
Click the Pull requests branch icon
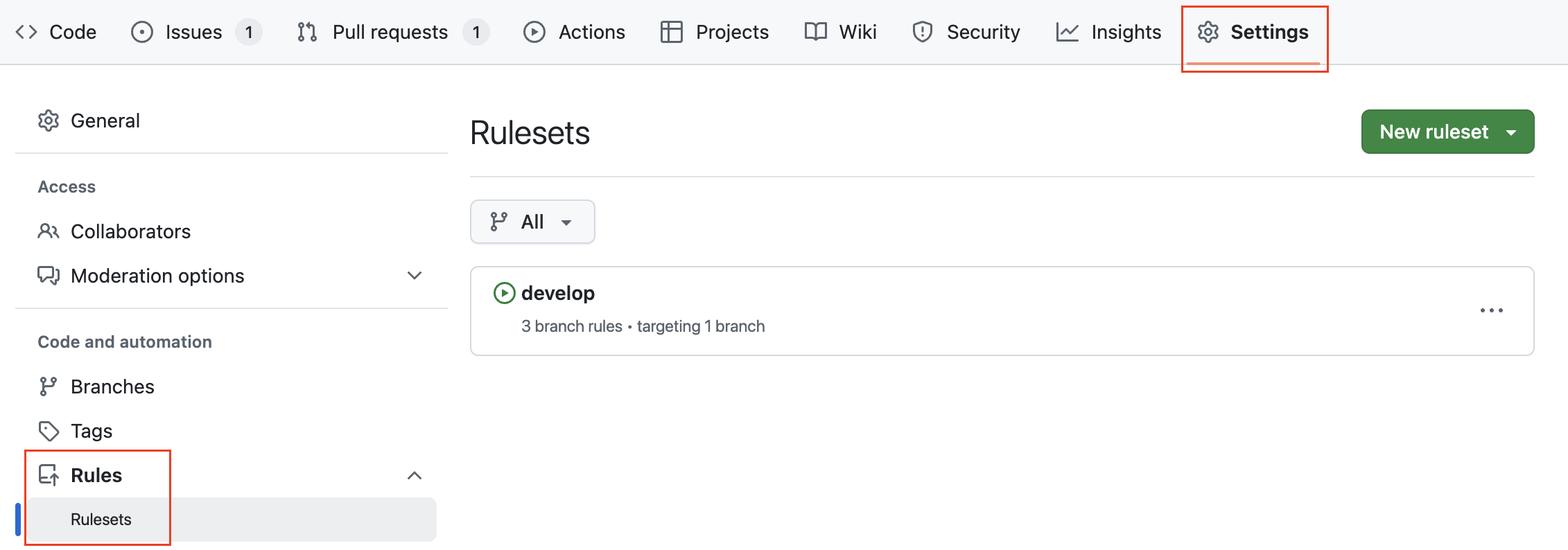[x=307, y=32]
